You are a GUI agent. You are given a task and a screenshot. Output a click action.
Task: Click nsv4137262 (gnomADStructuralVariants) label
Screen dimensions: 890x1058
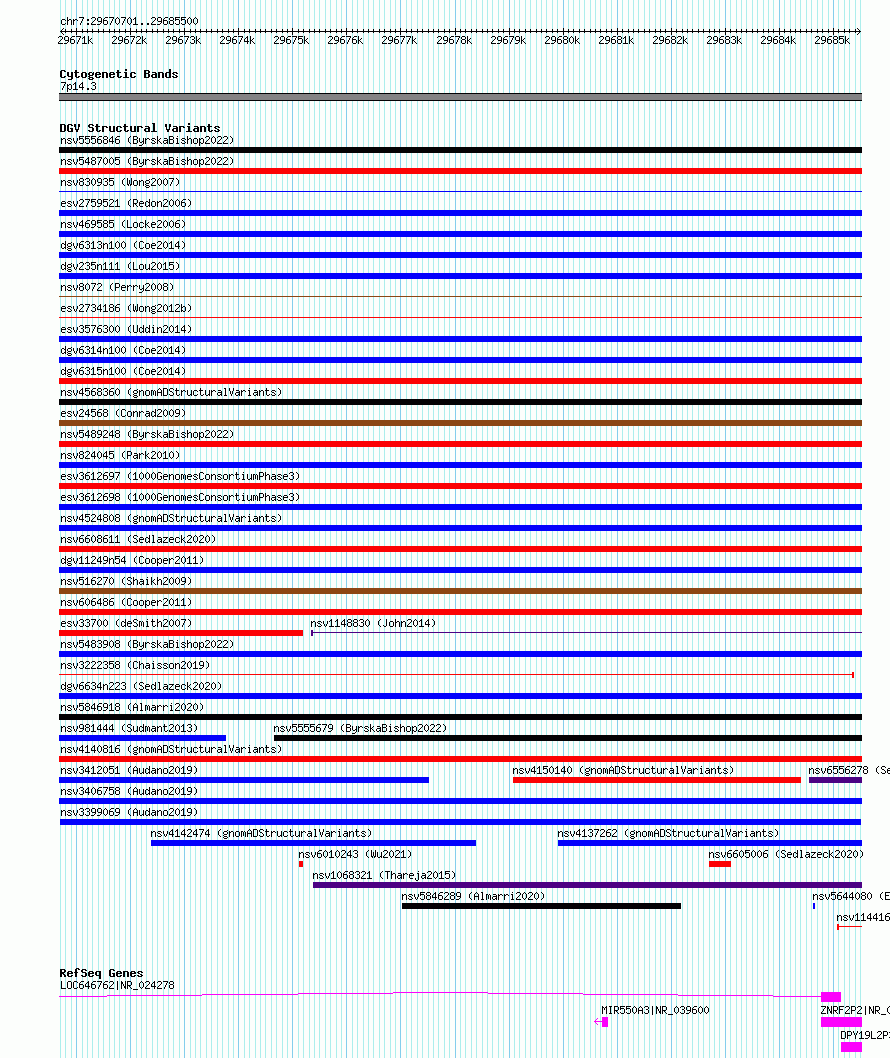[668, 833]
